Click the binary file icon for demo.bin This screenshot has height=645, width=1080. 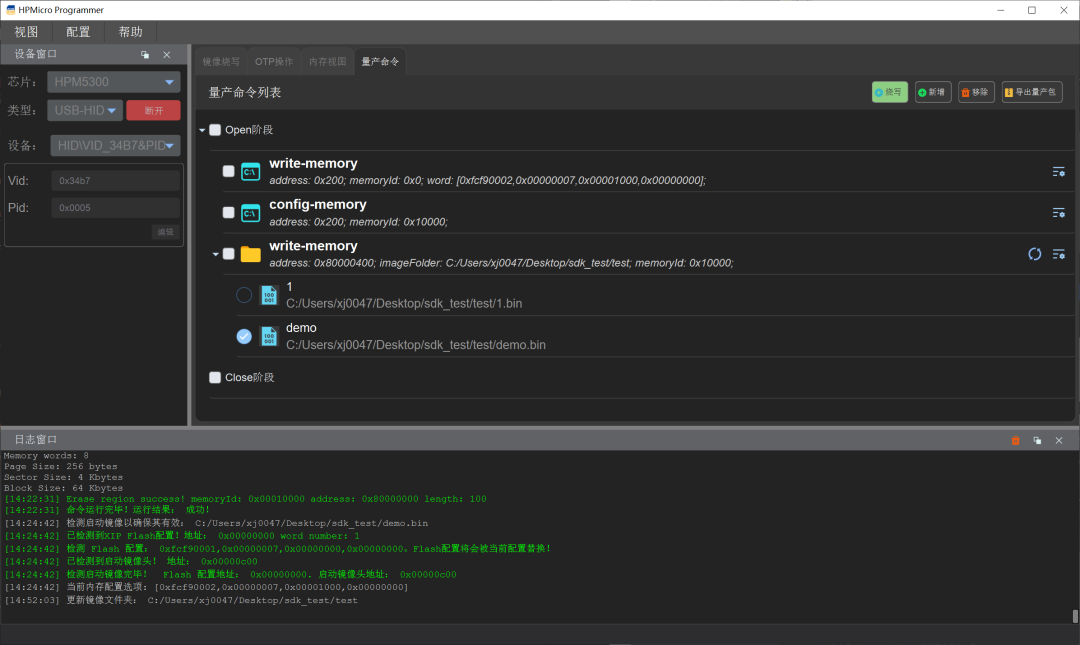coord(269,337)
